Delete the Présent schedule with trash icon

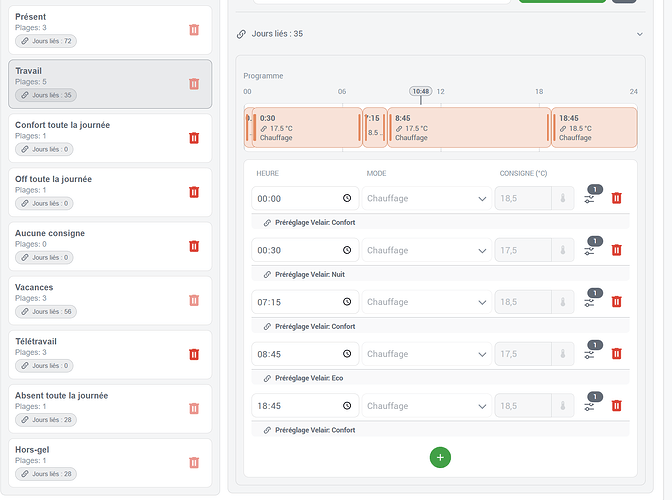click(x=194, y=30)
